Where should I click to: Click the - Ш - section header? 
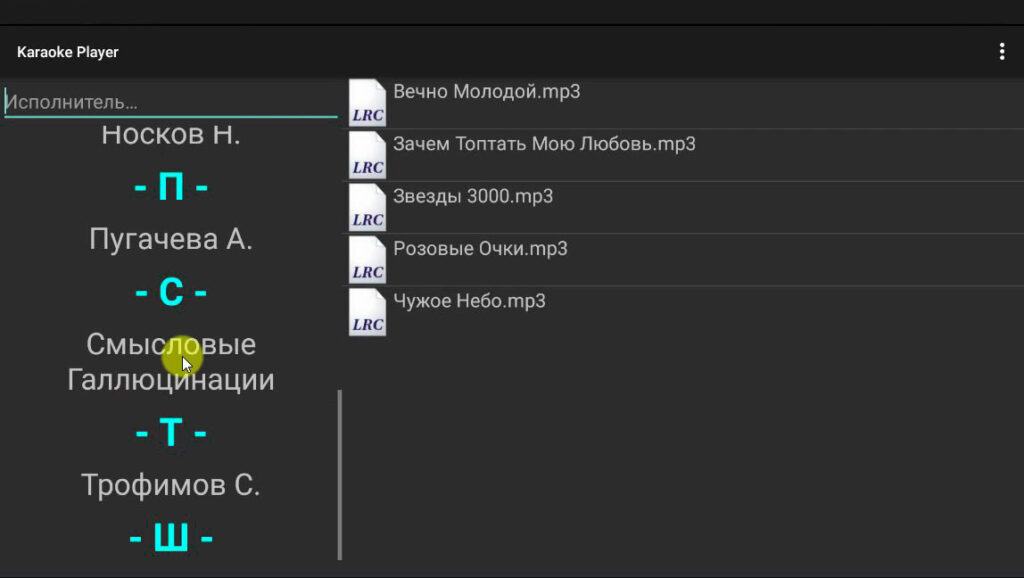170,538
